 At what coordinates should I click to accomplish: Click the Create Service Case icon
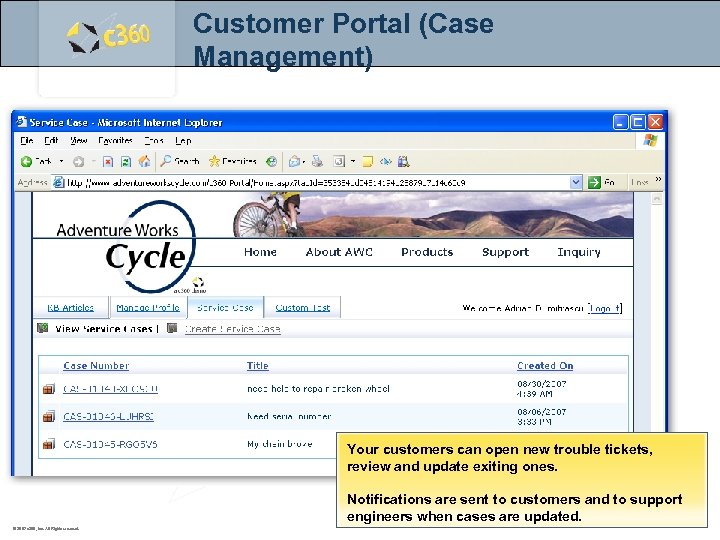[x=172, y=328]
